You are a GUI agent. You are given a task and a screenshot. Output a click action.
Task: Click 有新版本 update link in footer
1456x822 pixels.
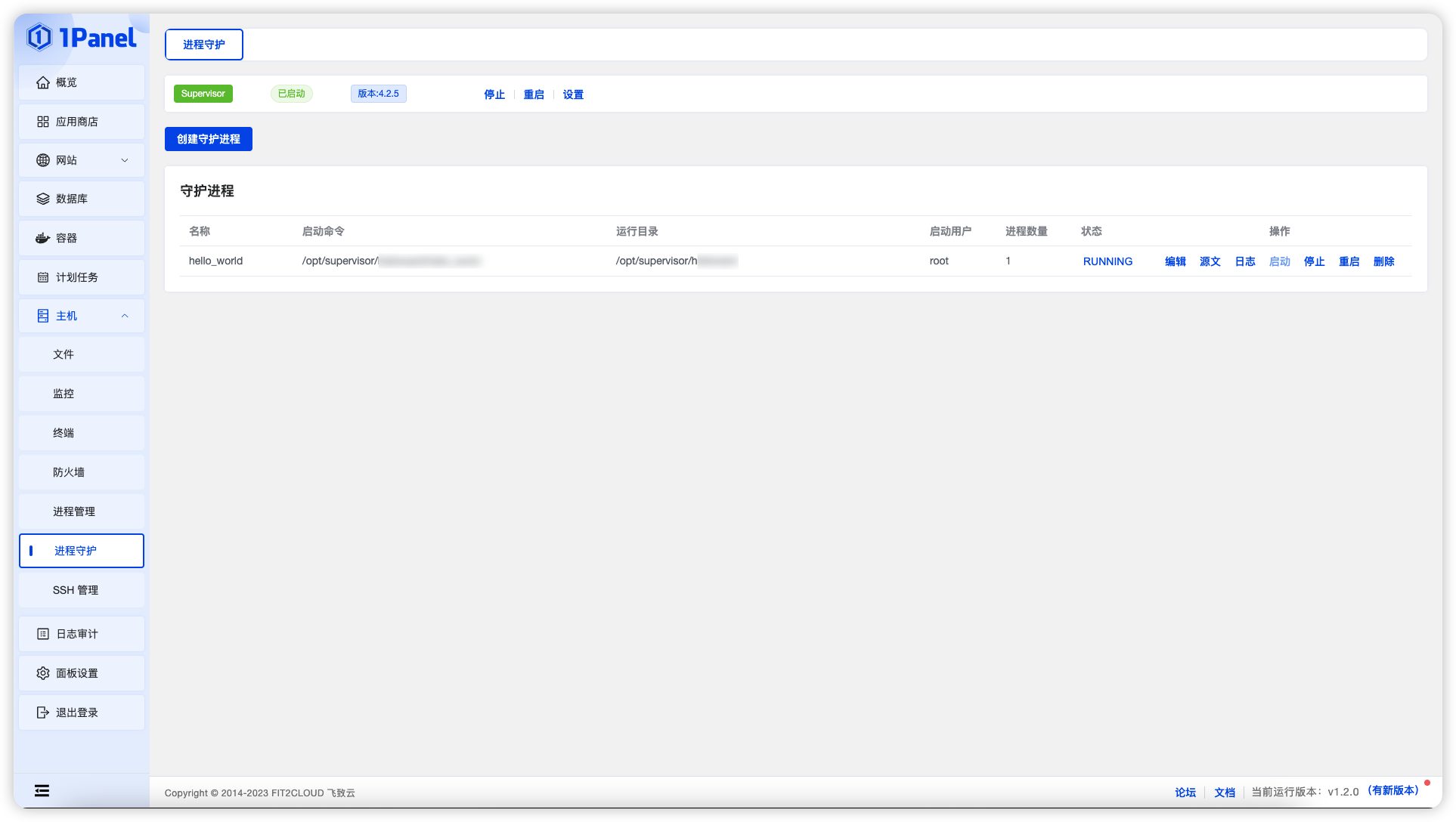click(x=1392, y=790)
